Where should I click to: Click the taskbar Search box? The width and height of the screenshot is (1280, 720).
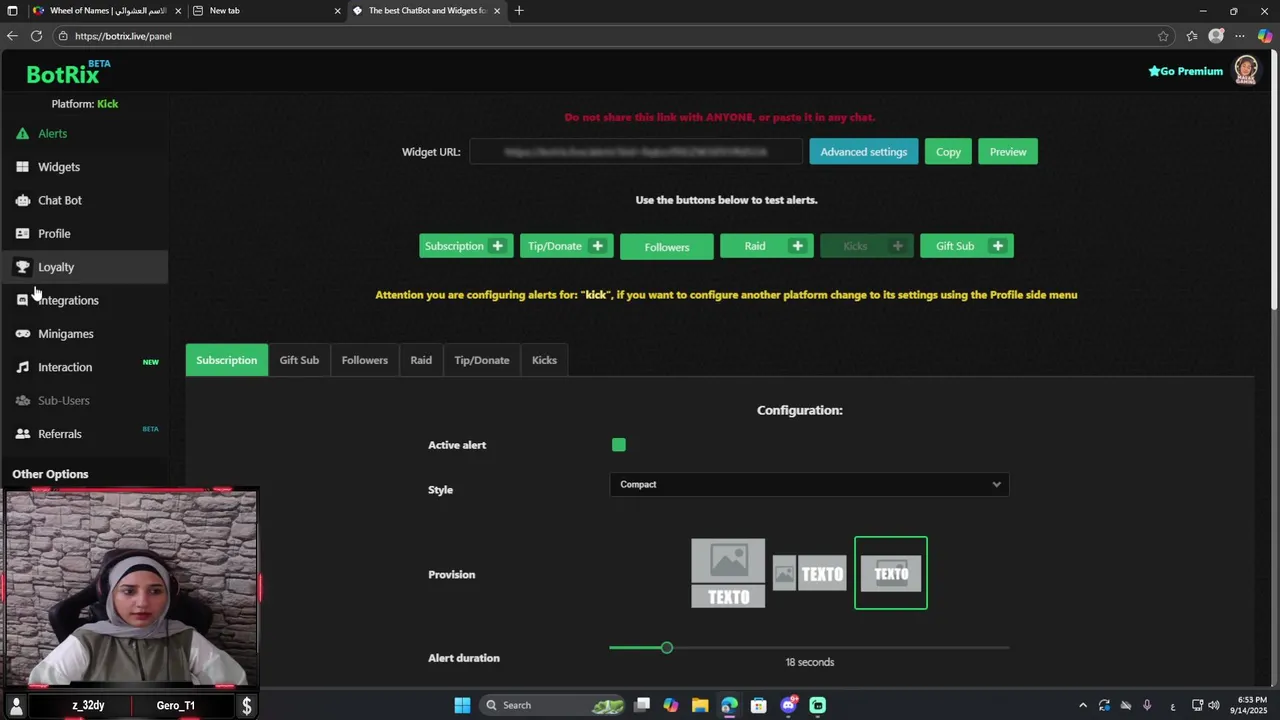(x=553, y=705)
